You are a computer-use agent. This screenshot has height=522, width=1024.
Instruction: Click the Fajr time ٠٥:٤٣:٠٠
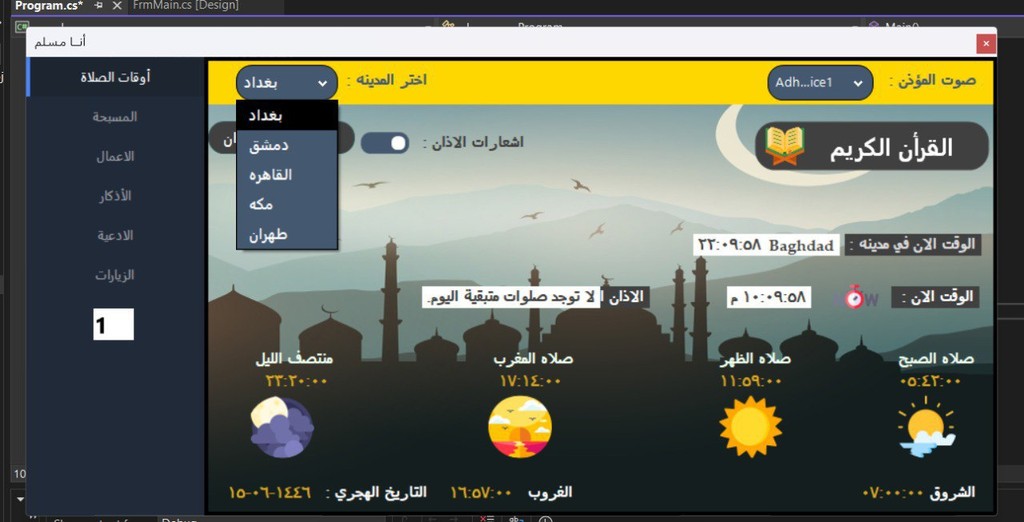click(x=930, y=381)
